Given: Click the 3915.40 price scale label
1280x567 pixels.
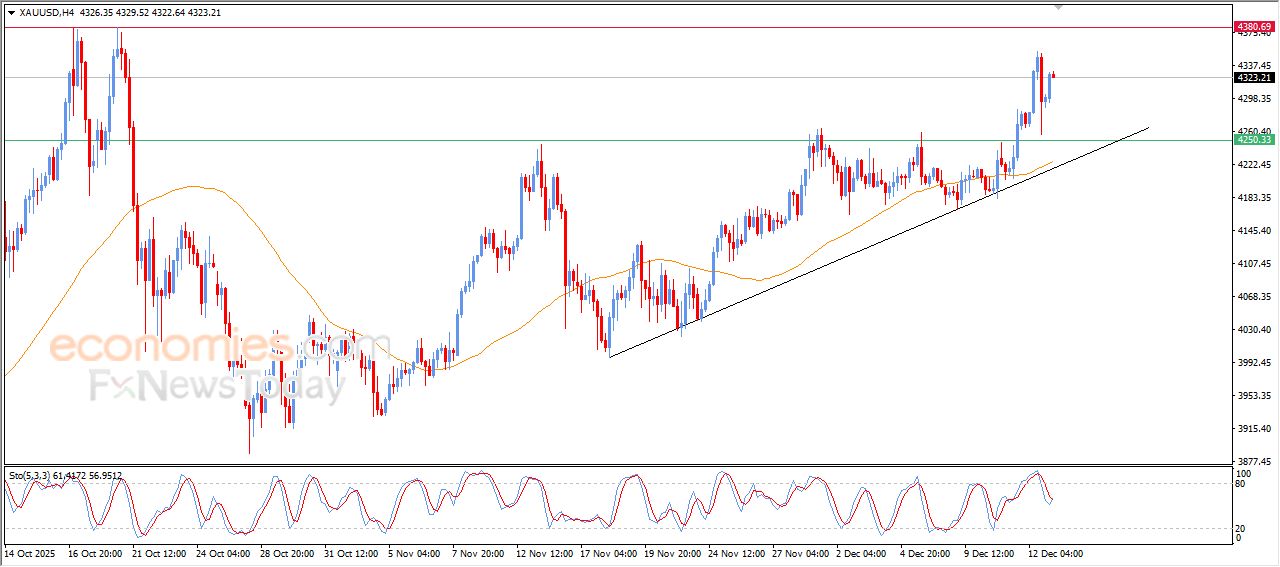Looking at the screenshot, I should click(x=1253, y=429).
